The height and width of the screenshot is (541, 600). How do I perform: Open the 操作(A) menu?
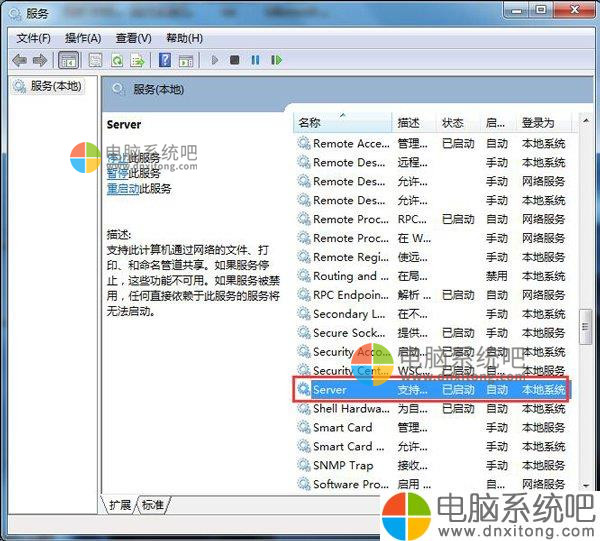pos(82,38)
